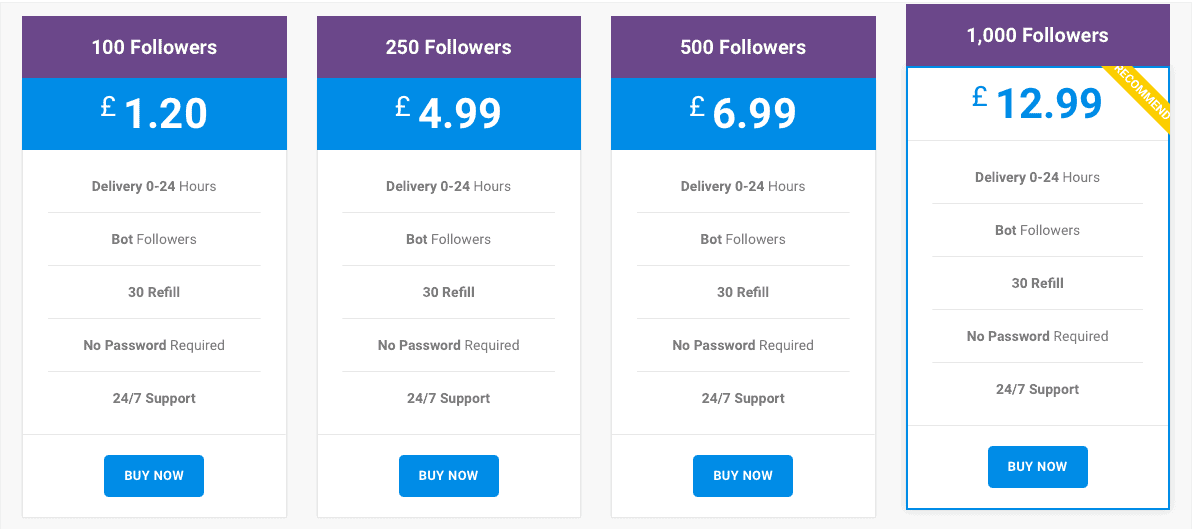
Task: Click the £12.99 price text
Action: point(1037,103)
